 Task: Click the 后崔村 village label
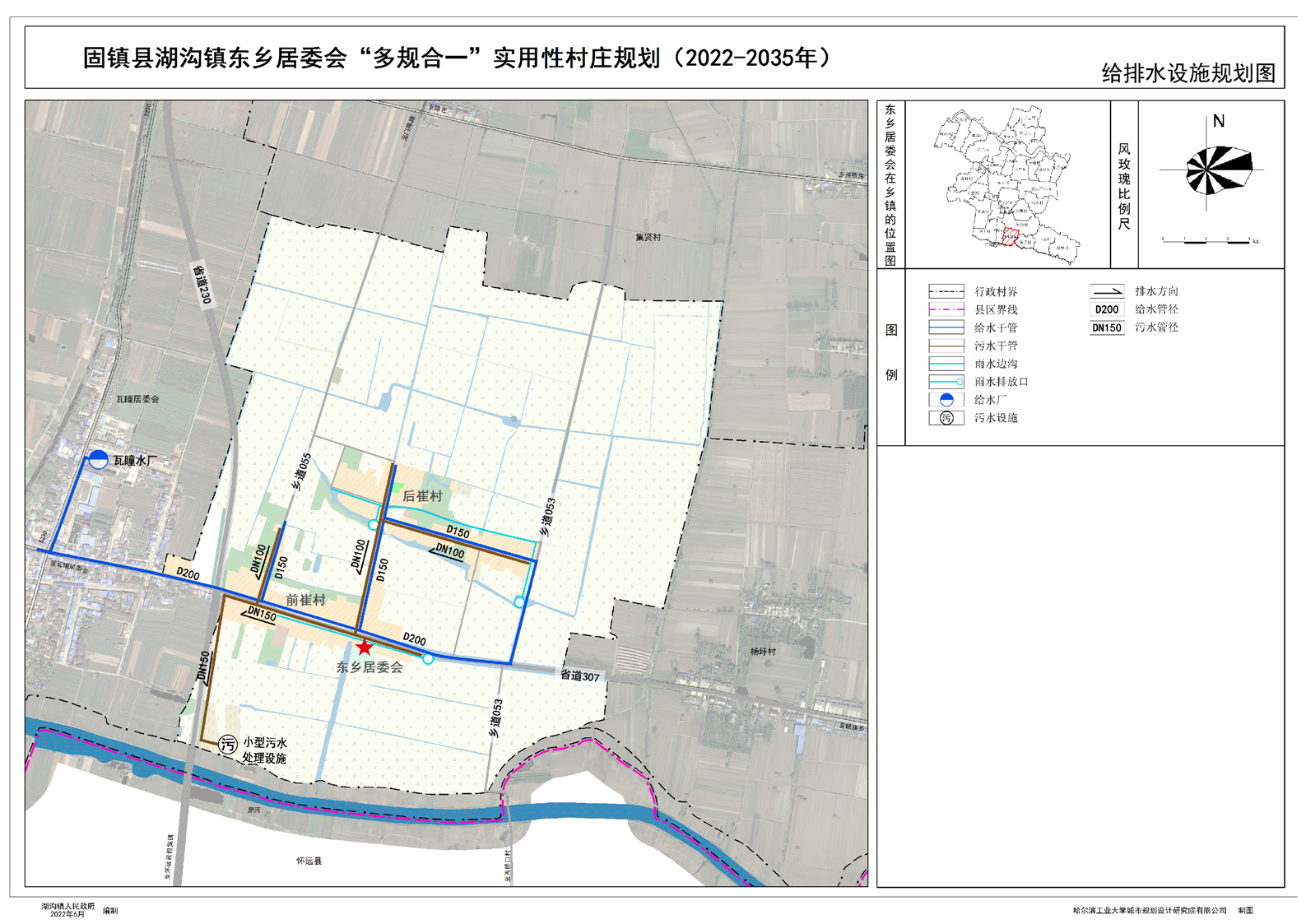[x=422, y=496]
